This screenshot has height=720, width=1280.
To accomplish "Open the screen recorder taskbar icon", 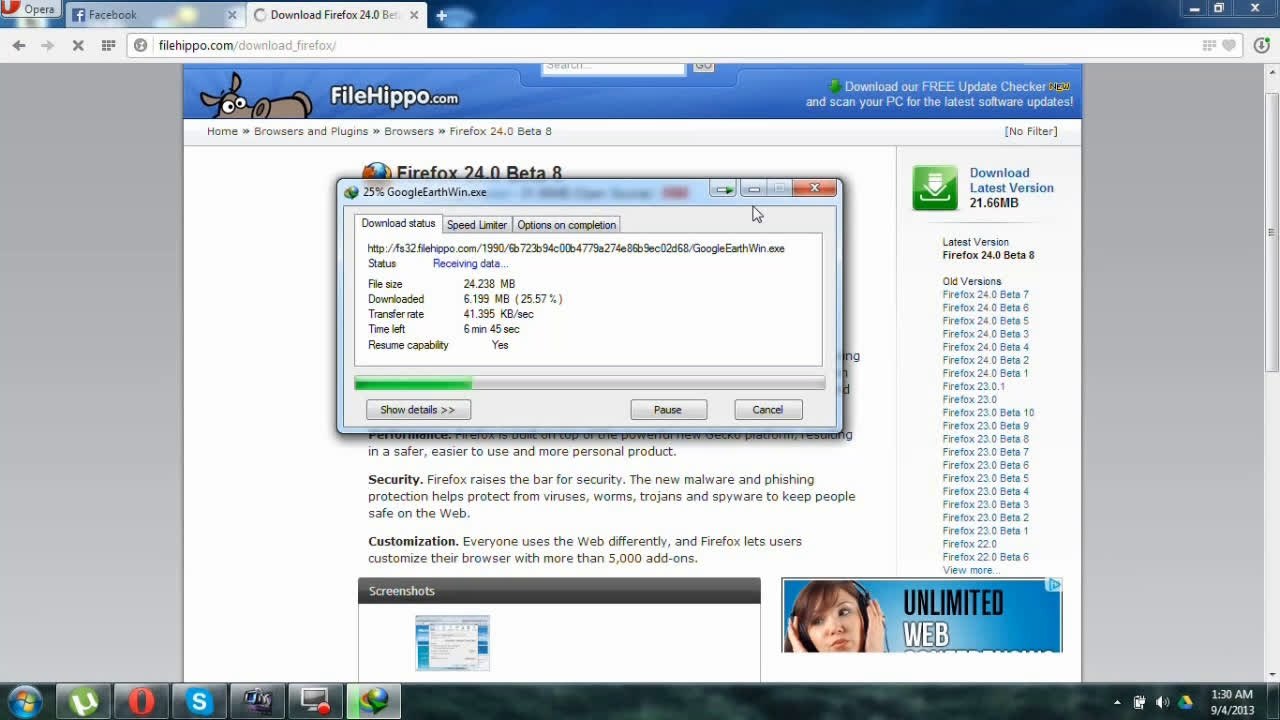I will [x=315, y=702].
